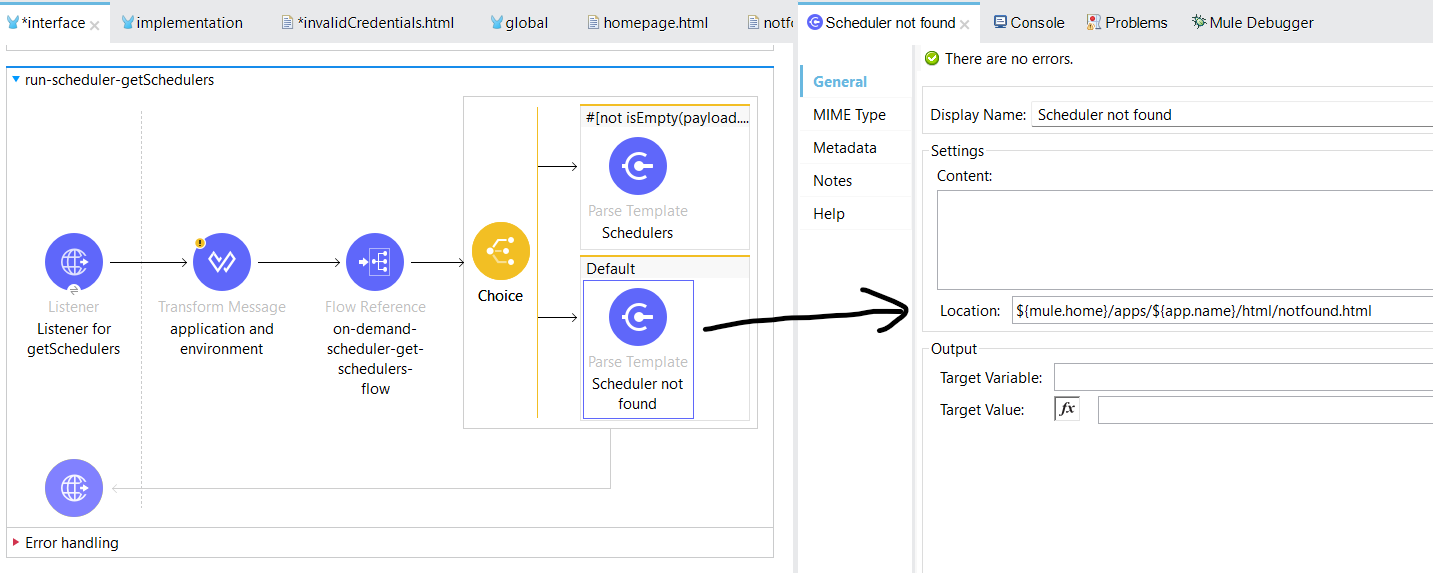Select the Scheduler not found Parse Template icon
The height and width of the screenshot is (573, 1433).
tap(637, 317)
